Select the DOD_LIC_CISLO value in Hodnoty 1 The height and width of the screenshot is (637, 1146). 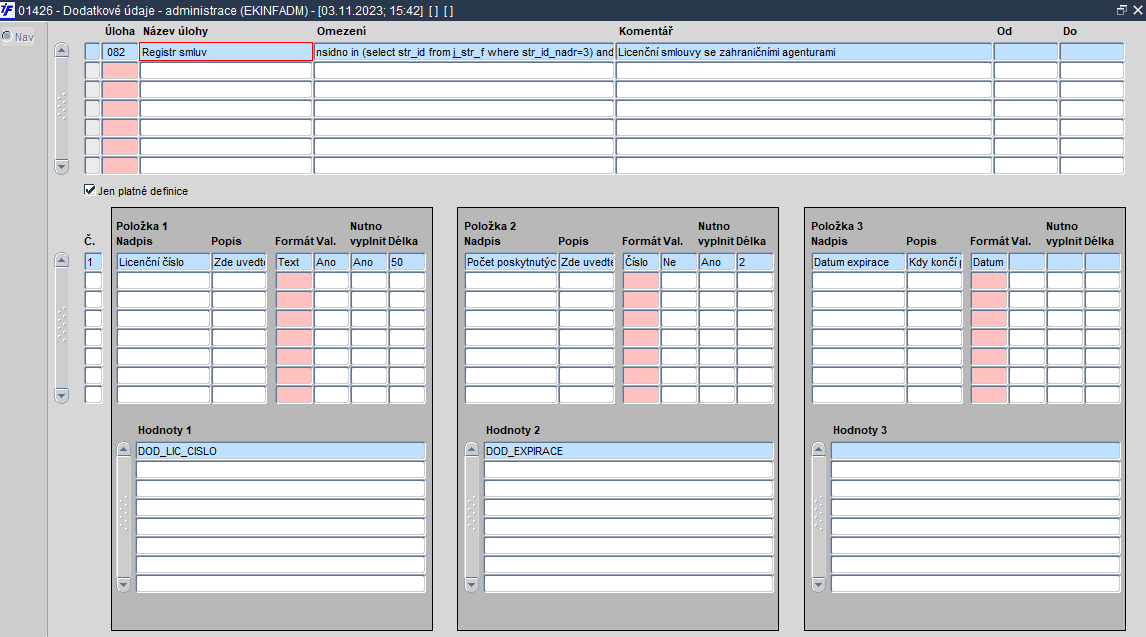(x=281, y=451)
